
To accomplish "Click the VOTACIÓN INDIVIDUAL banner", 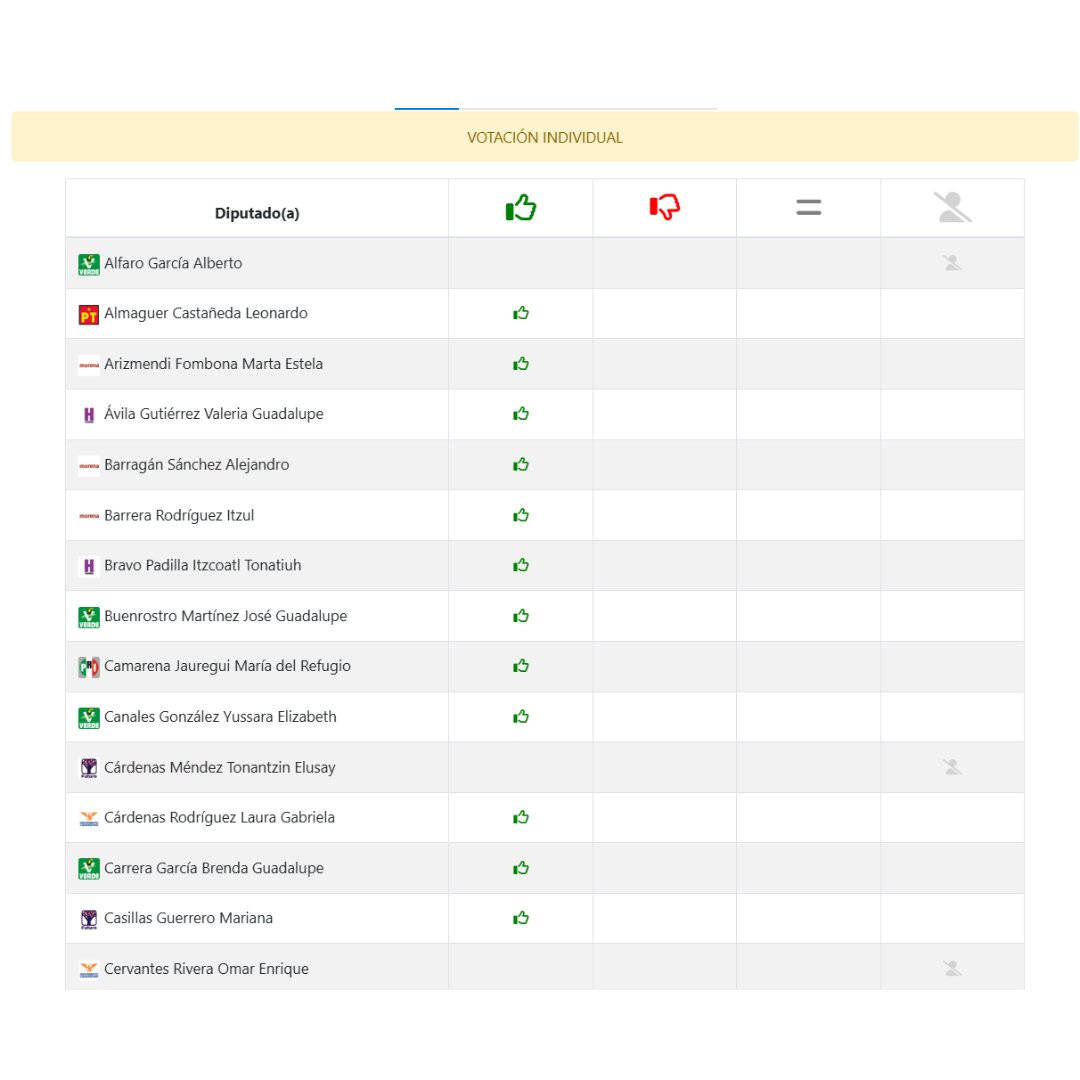I will [544, 137].
